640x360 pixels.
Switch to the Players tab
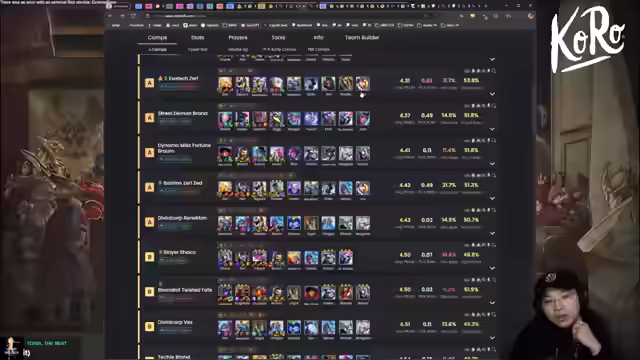(238, 38)
